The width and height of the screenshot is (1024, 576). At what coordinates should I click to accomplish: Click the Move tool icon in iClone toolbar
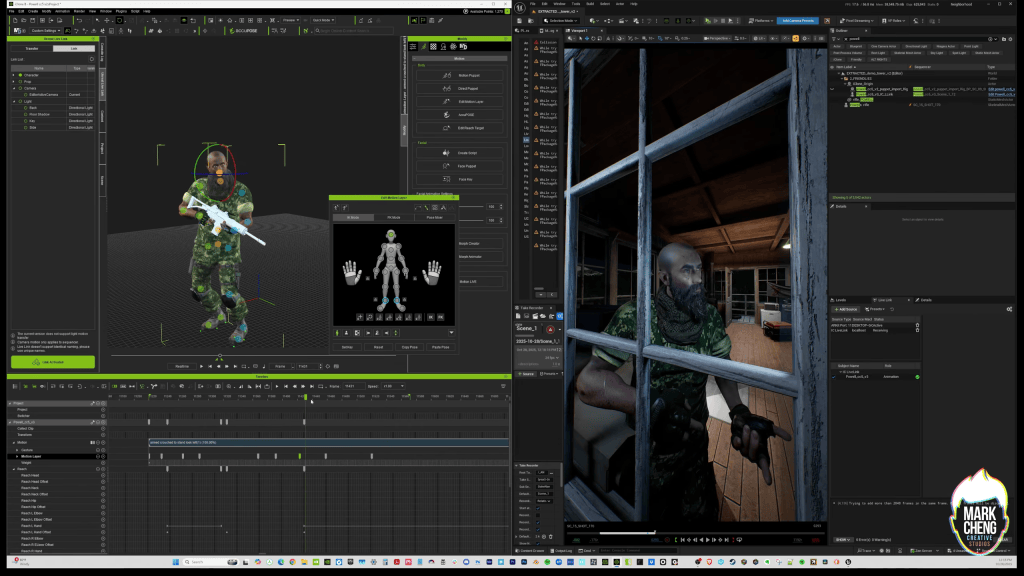tap(106, 20)
